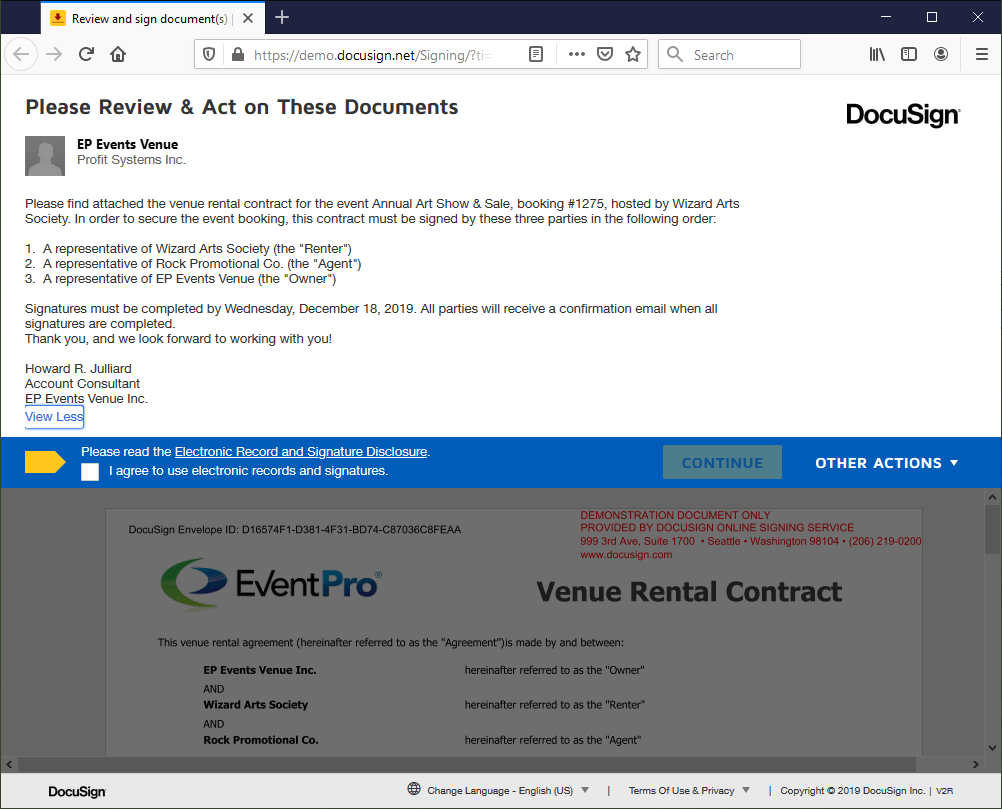Click in the URL address bar
Screen dimensions: 1002x809
tap(373, 55)
